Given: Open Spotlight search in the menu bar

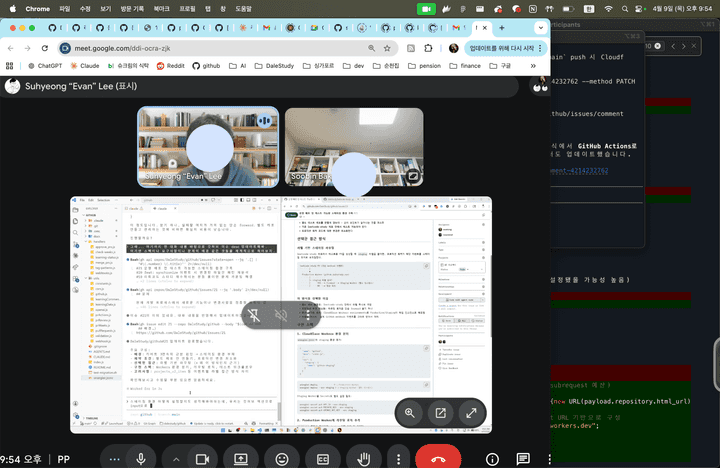Looking at the screenshot, I should [624, 9].
